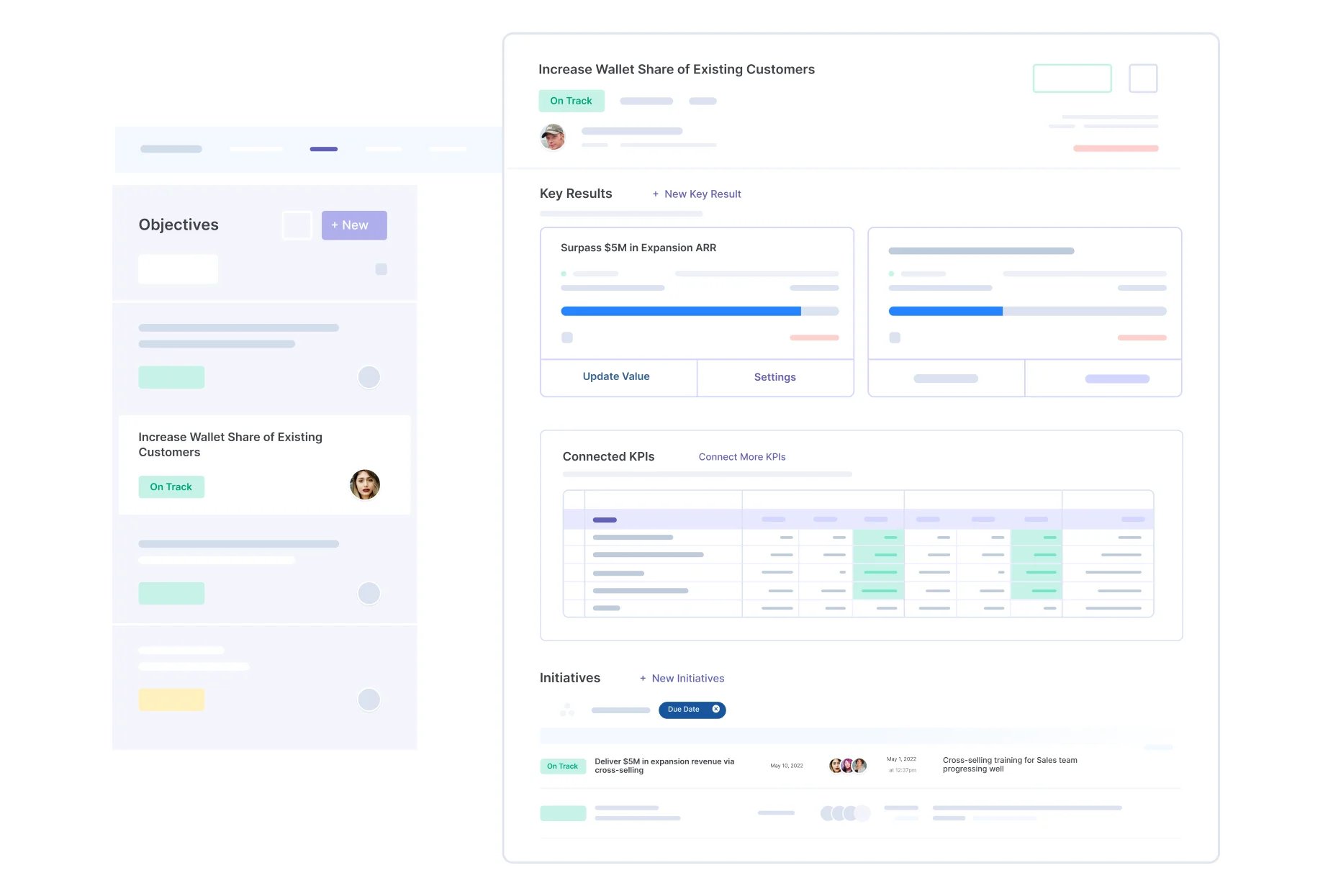Click the Connect More KPIs link
1328x896 pixels.
[x=741, y=457]
